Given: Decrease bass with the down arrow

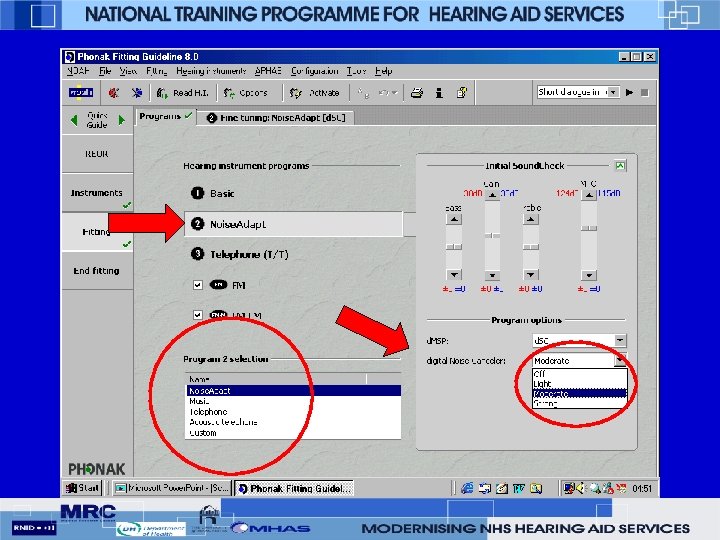Looking at the screenshot, I should pos(454,275).
